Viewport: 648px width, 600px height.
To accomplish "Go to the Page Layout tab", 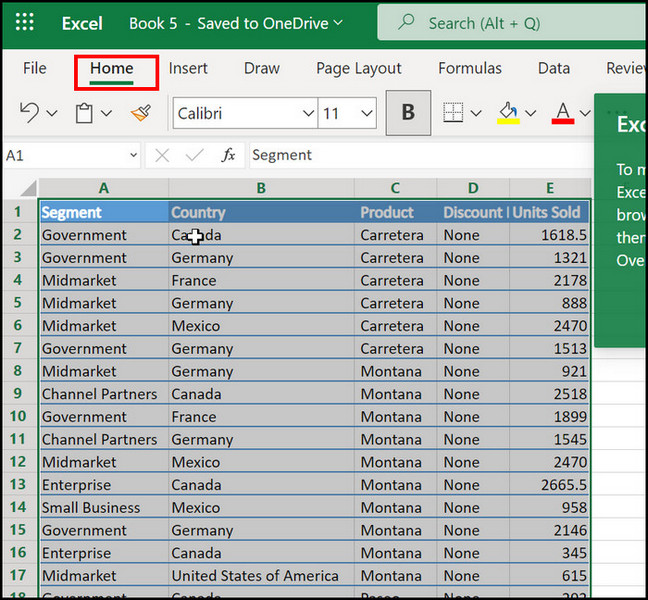I will [359, 68].
